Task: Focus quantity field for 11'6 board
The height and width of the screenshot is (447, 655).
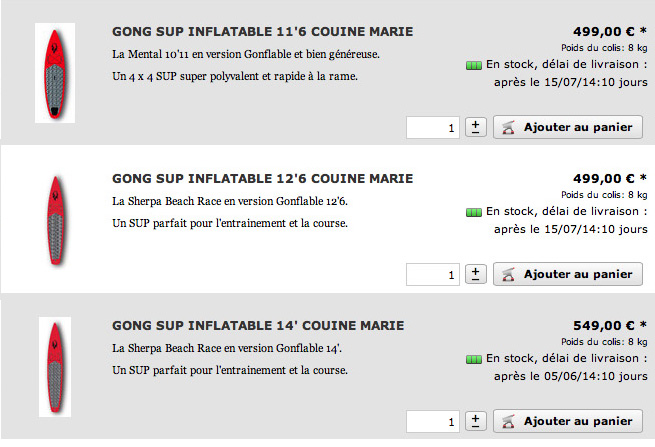Action: click(433, 127)
